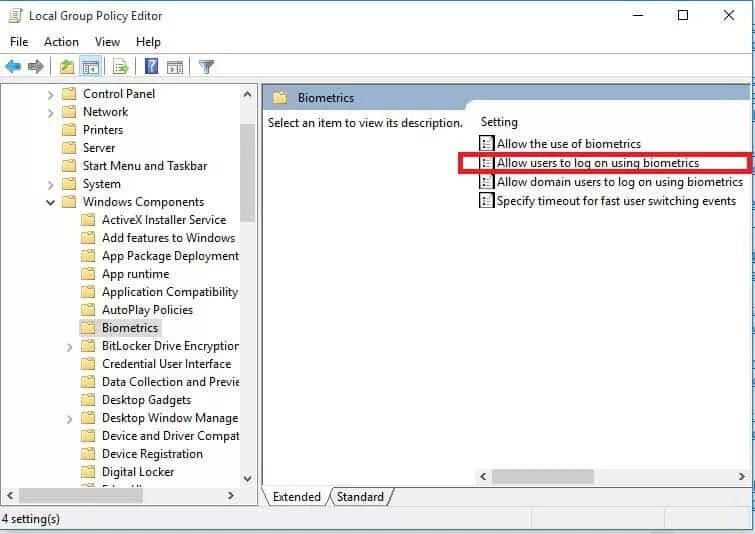Screen dimensions: 755x534
Task: Click settings list scroll right arrow
Action: (741, 476)
